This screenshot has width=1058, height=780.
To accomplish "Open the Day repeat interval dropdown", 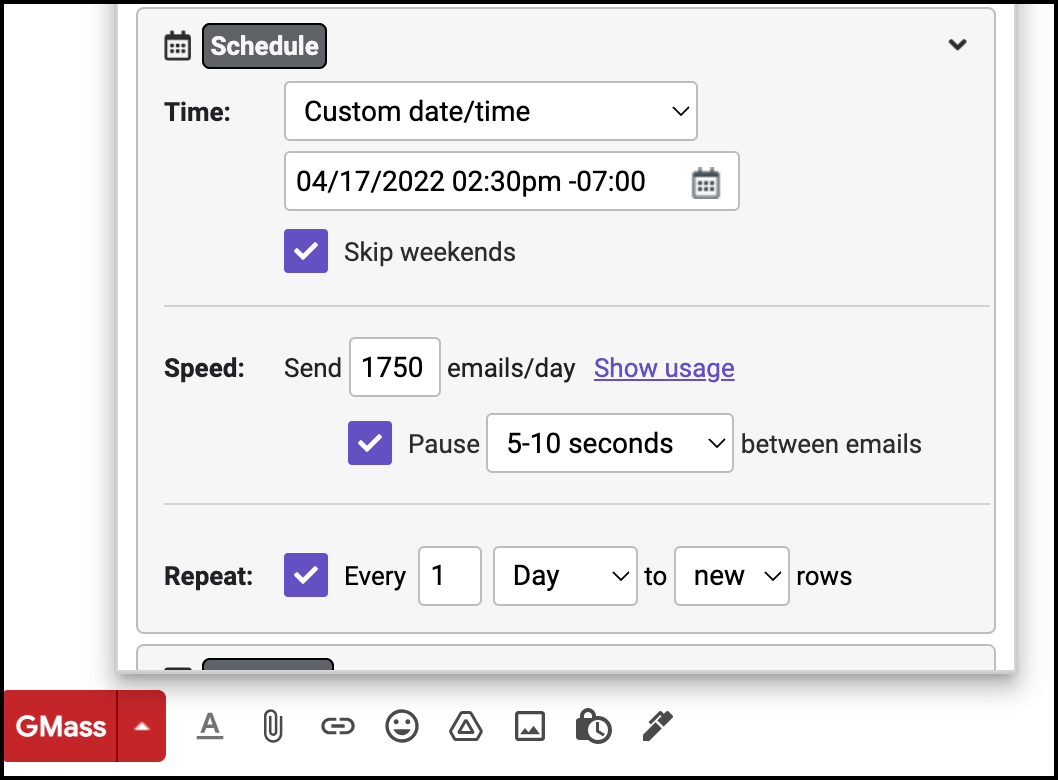I will click(x=565, y=576).
